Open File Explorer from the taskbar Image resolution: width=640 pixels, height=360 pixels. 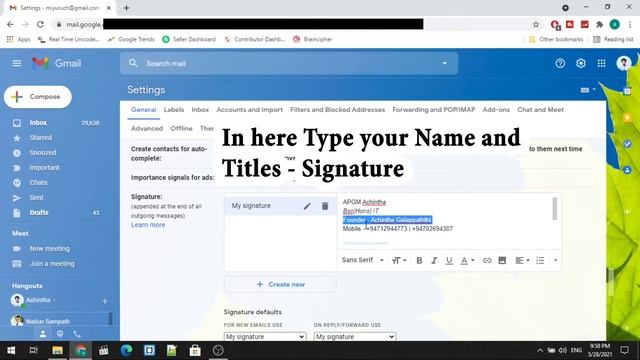[x=57, y=350]
